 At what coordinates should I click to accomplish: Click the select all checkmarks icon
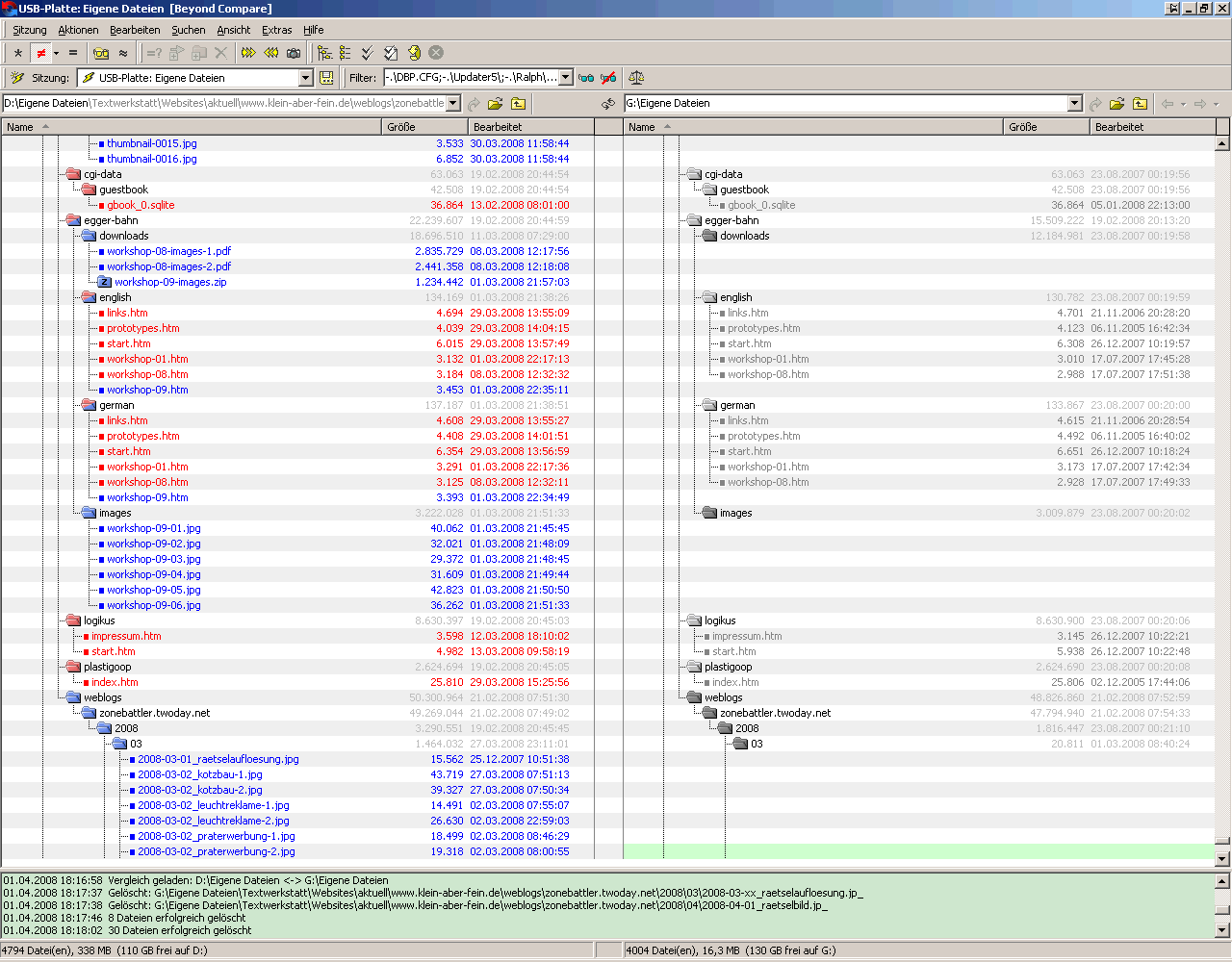pos(368,53)
